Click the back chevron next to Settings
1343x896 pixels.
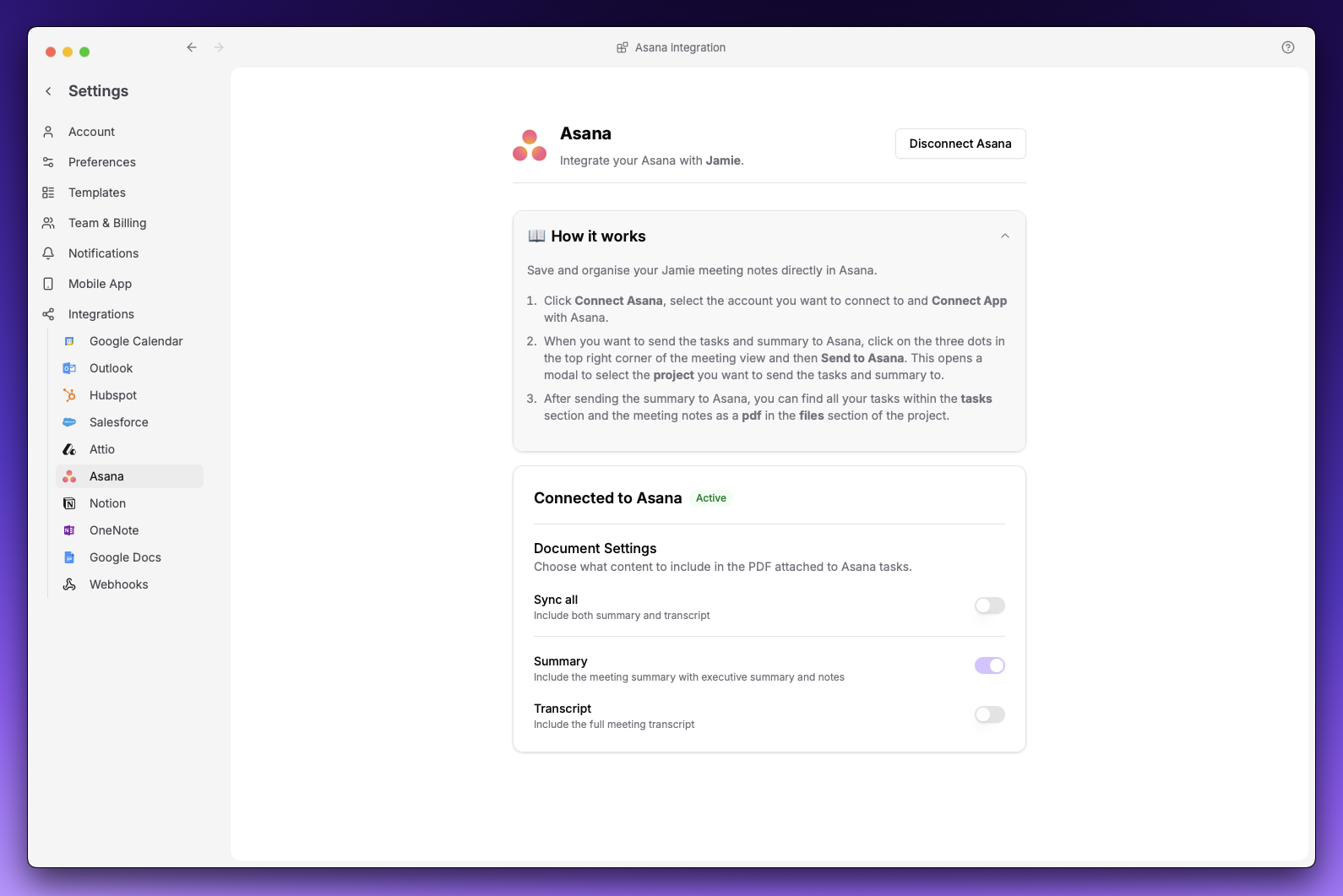[48, 91]
